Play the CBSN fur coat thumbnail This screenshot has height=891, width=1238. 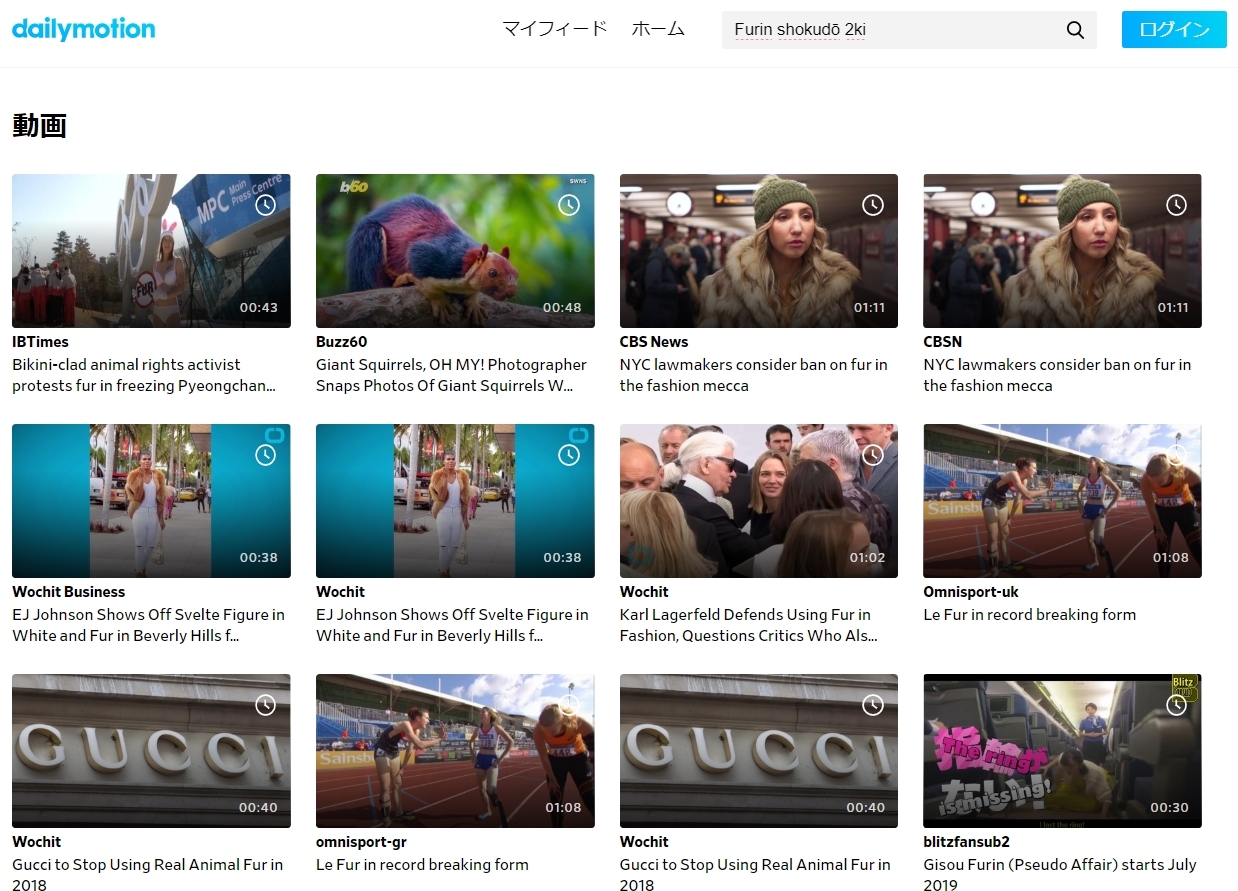[x=1063, y=251]
